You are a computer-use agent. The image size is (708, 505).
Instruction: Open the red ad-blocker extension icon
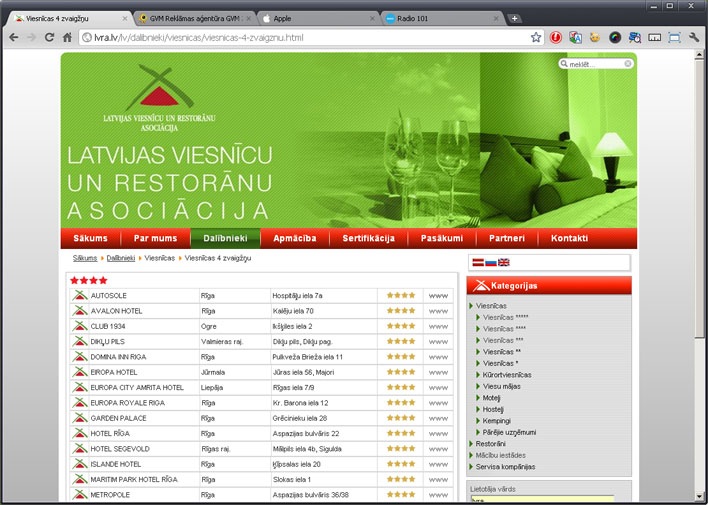click(x=556, y=37)
